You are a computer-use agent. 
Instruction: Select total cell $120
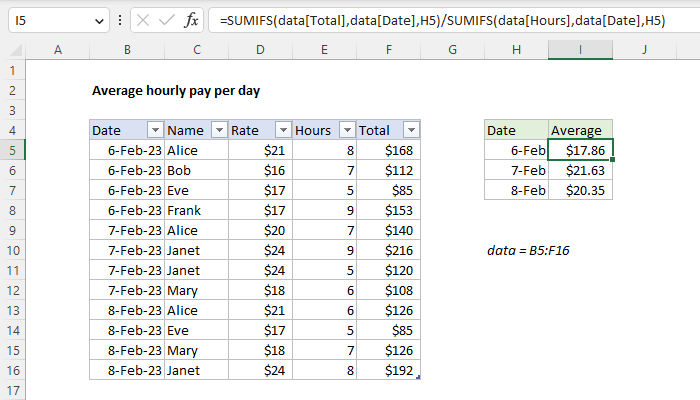[x=388, y=271]
